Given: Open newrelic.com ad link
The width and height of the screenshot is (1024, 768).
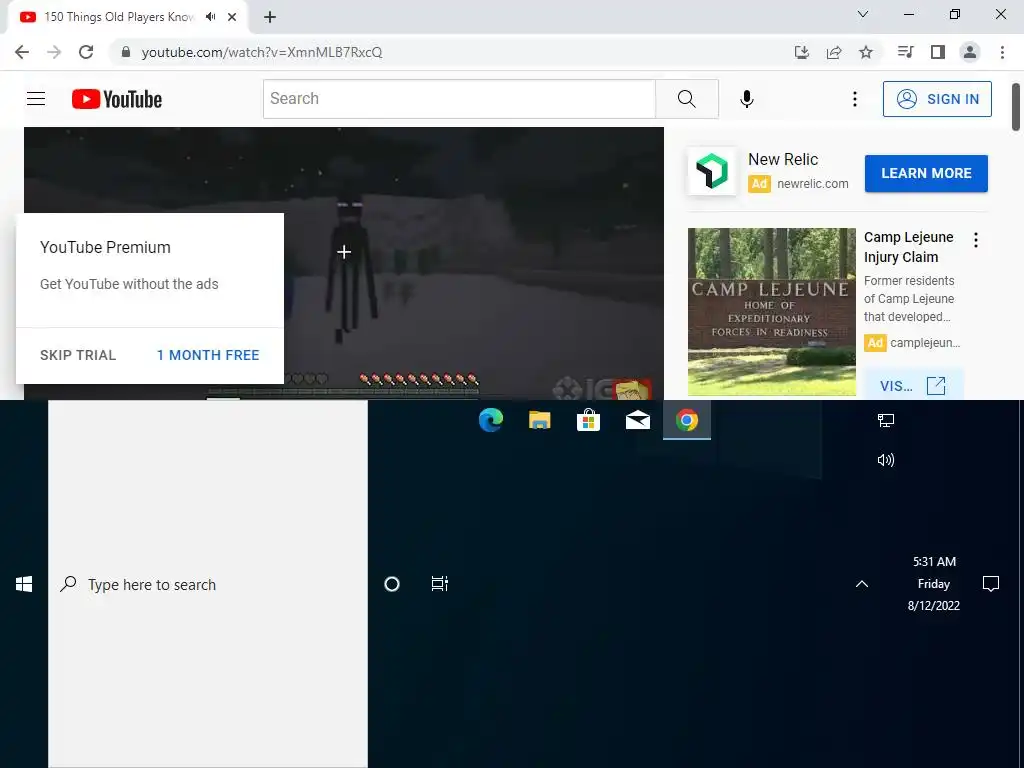Looking at the screenshot, I should [812, 184].
